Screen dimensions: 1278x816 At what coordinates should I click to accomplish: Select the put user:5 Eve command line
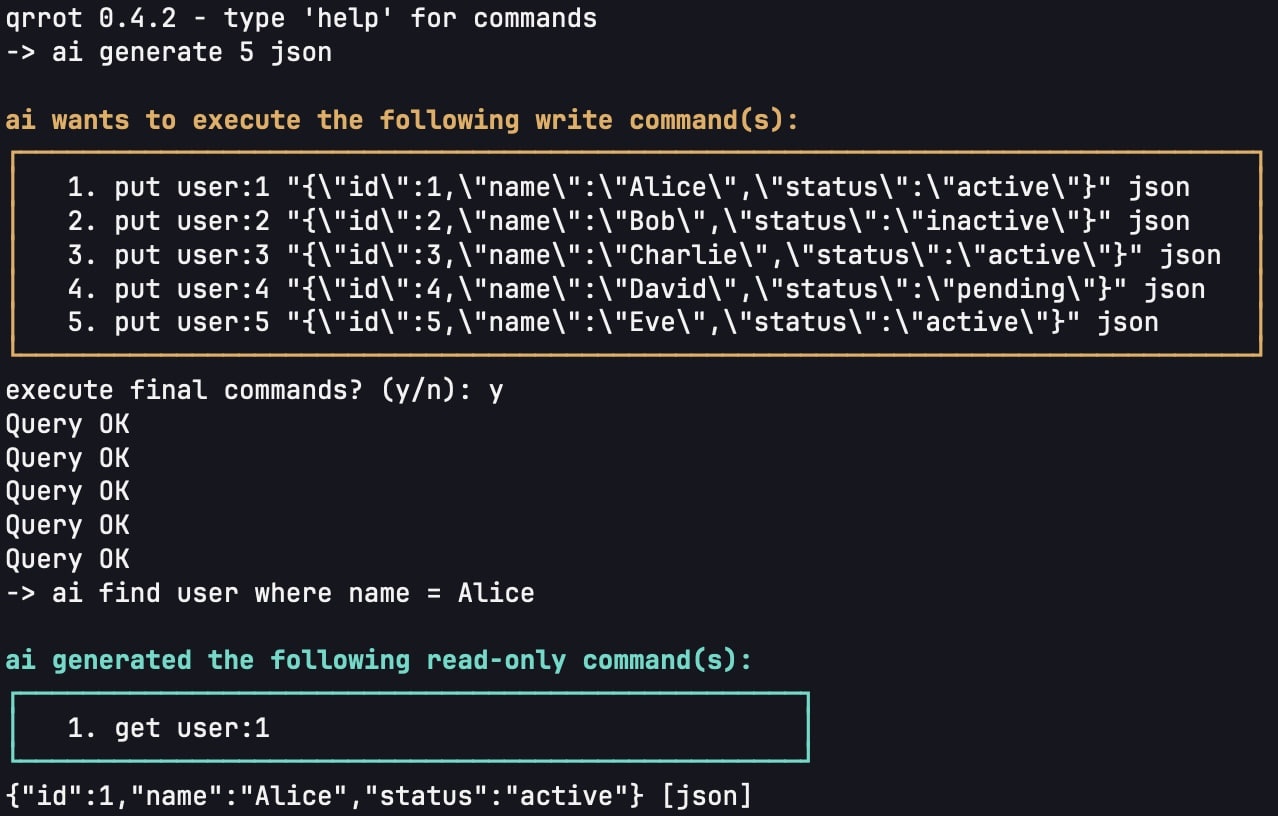pos(612,322)
